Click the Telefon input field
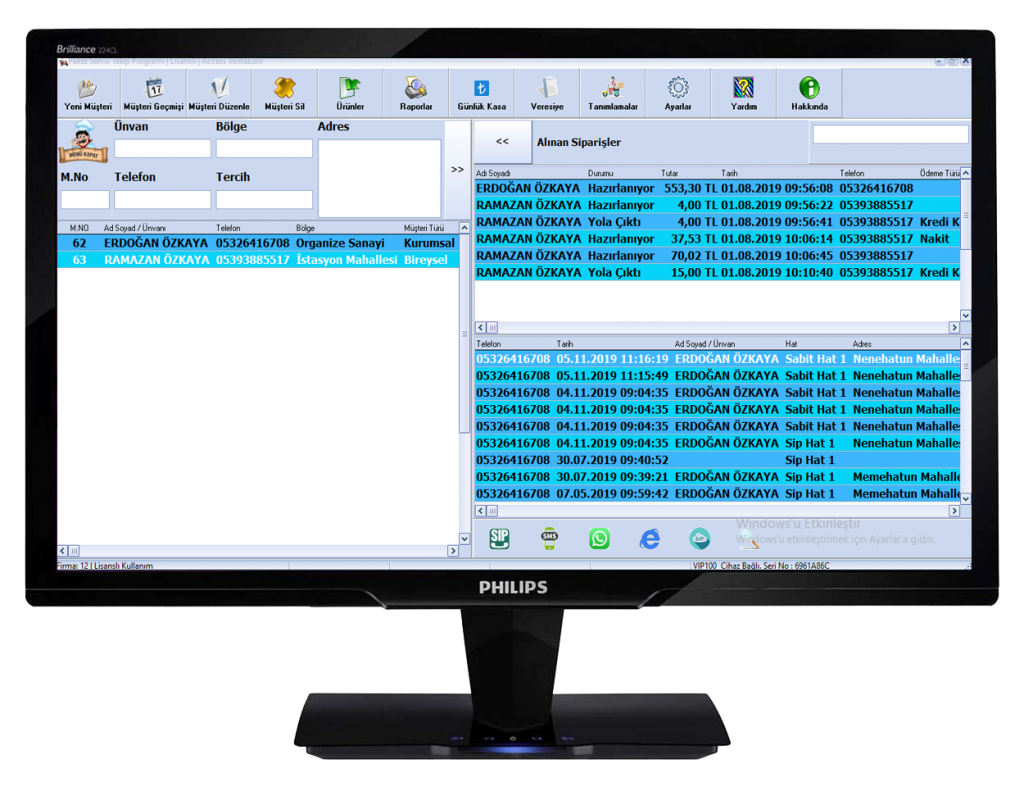Image resolution: width=1024 pixels, height=791 pixels. click(x=162, y=199)
